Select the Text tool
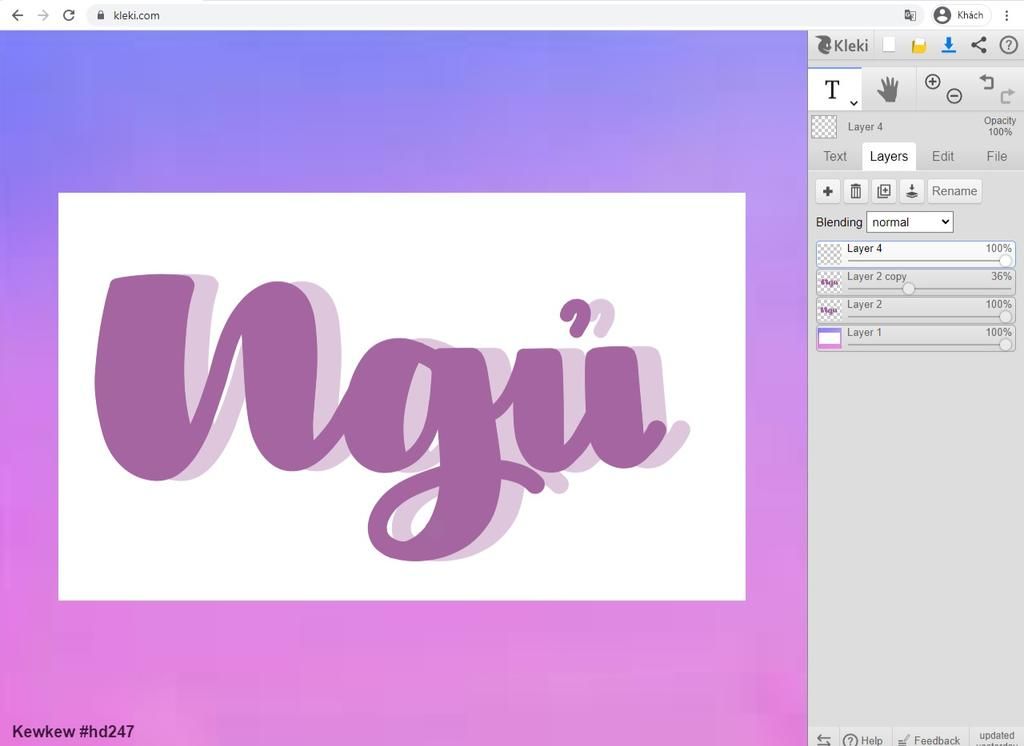This screenshot has height=746, width=1024. 834,89
